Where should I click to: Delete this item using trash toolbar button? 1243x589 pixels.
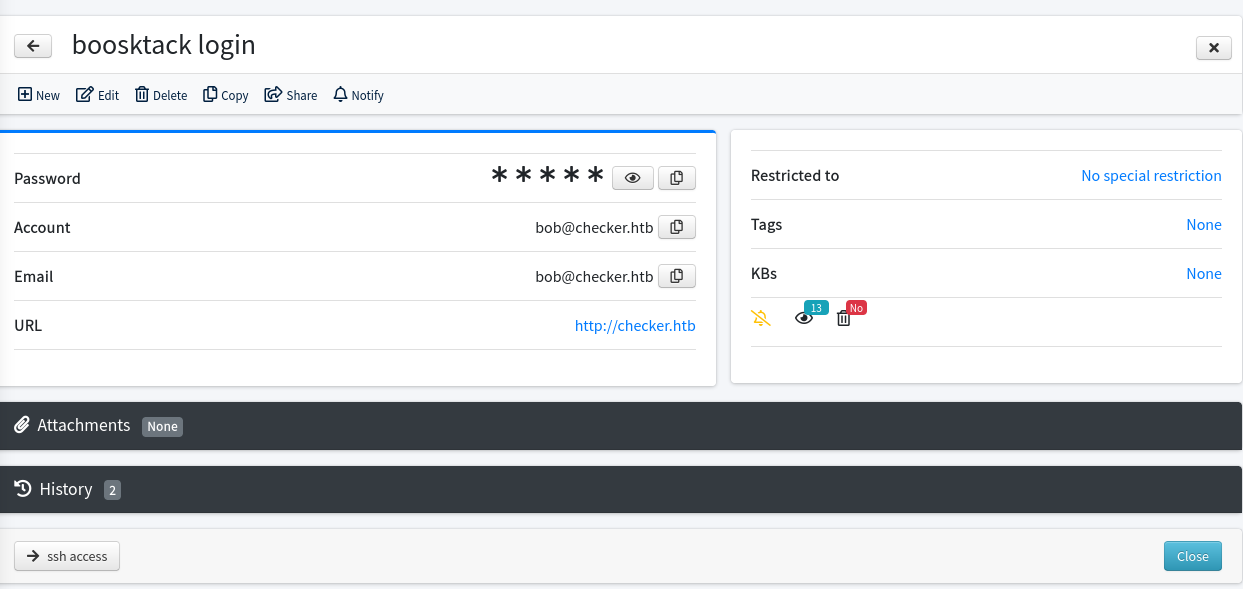161,95
